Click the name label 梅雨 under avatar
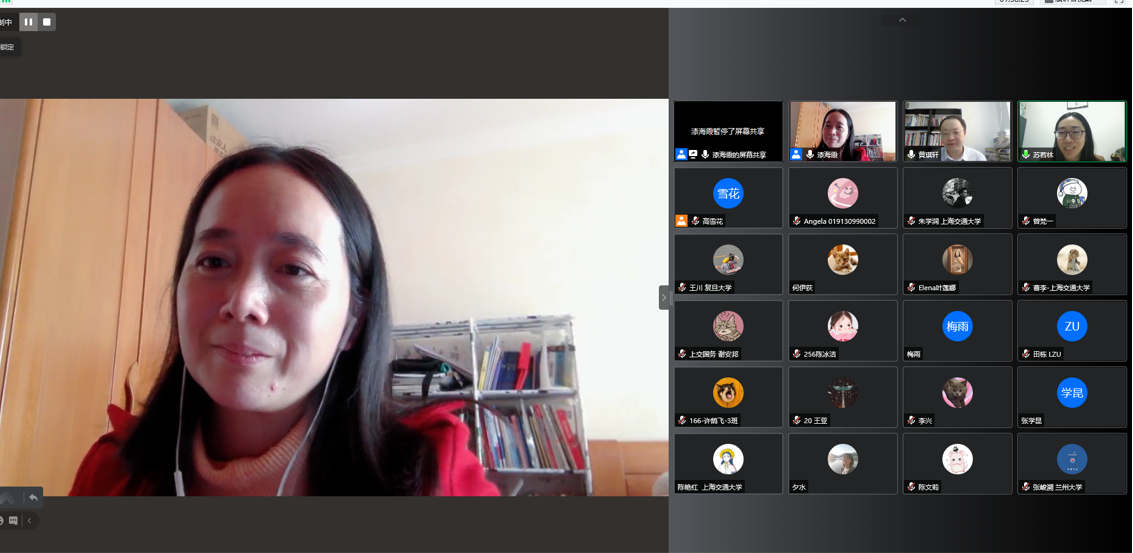 (x=914, y=354)
